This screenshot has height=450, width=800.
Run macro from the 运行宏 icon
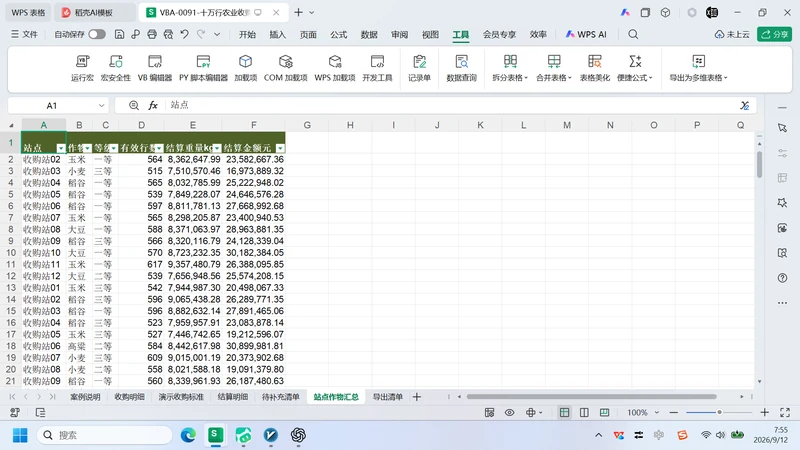tap(82, 68)
